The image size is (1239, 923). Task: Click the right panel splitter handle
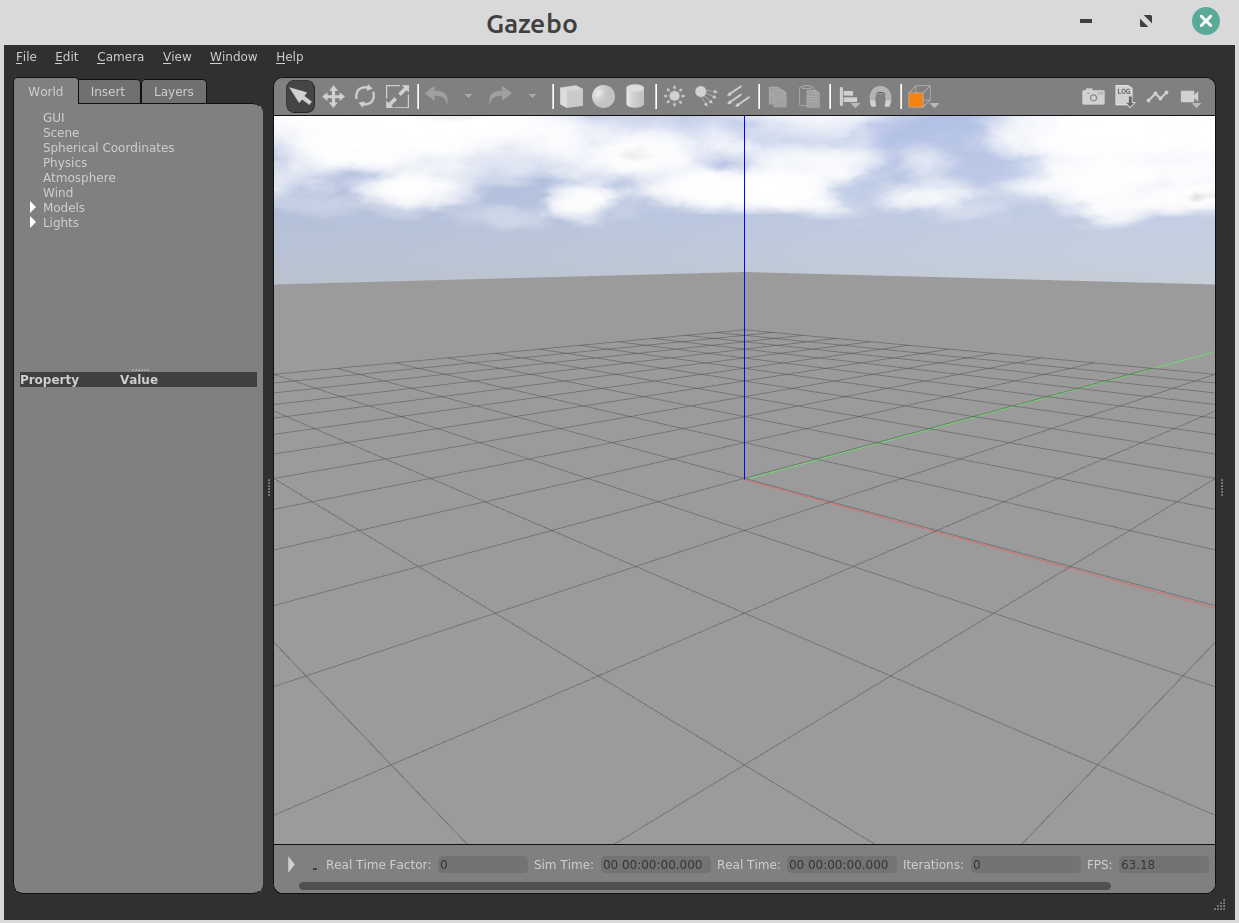1222,487
